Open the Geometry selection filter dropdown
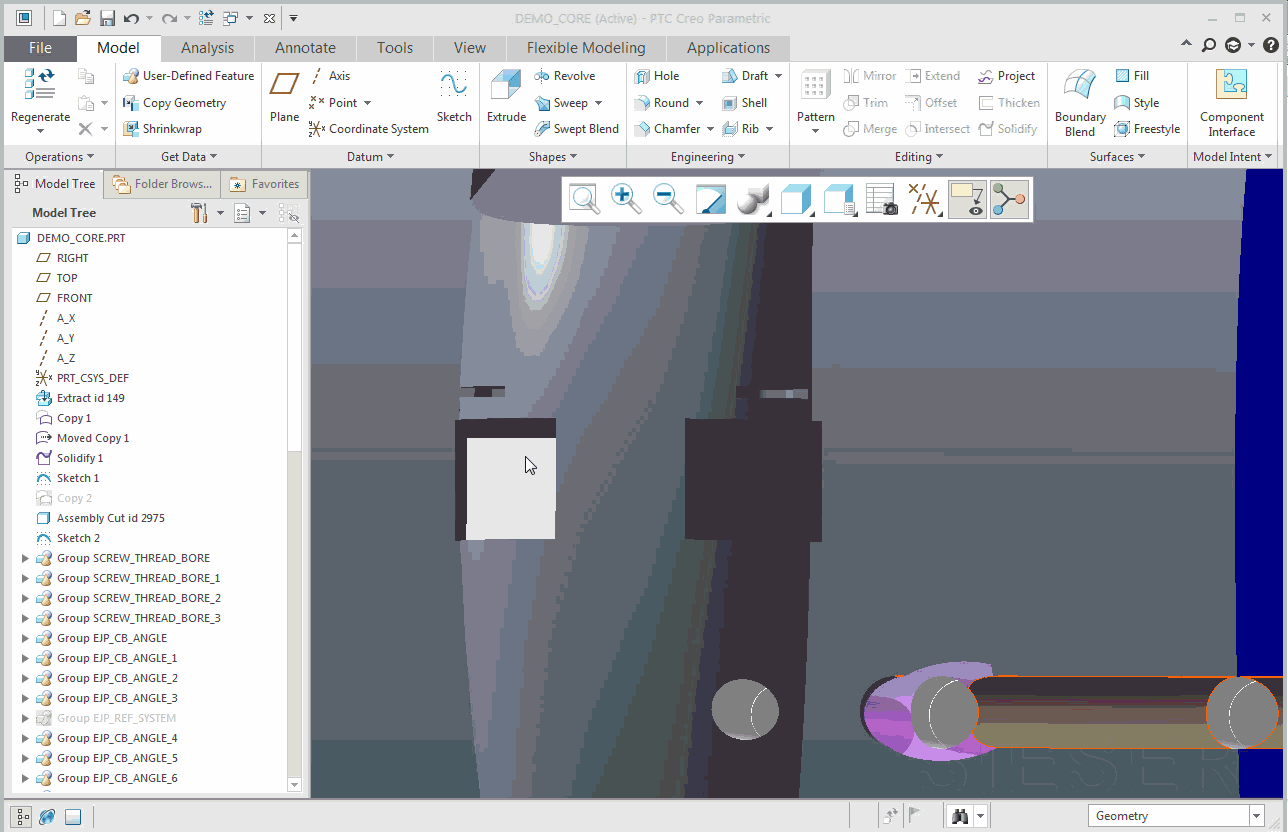 coord(1256,816)
